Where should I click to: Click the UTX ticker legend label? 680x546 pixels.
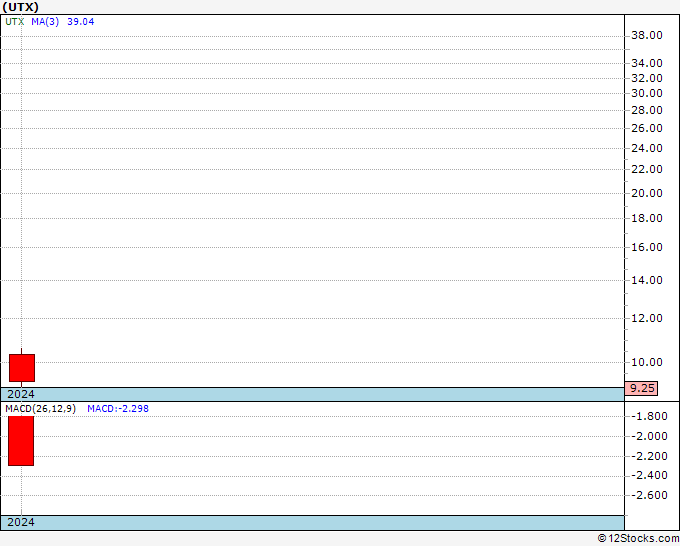tap(15, 22)
